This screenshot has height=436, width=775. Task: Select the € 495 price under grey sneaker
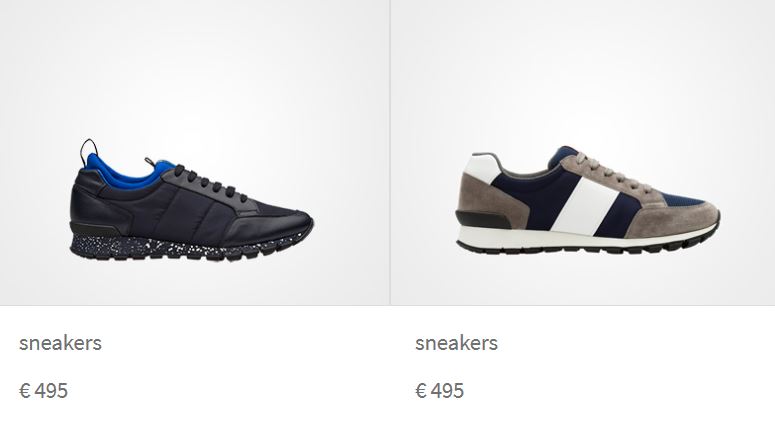click(439, 391)
